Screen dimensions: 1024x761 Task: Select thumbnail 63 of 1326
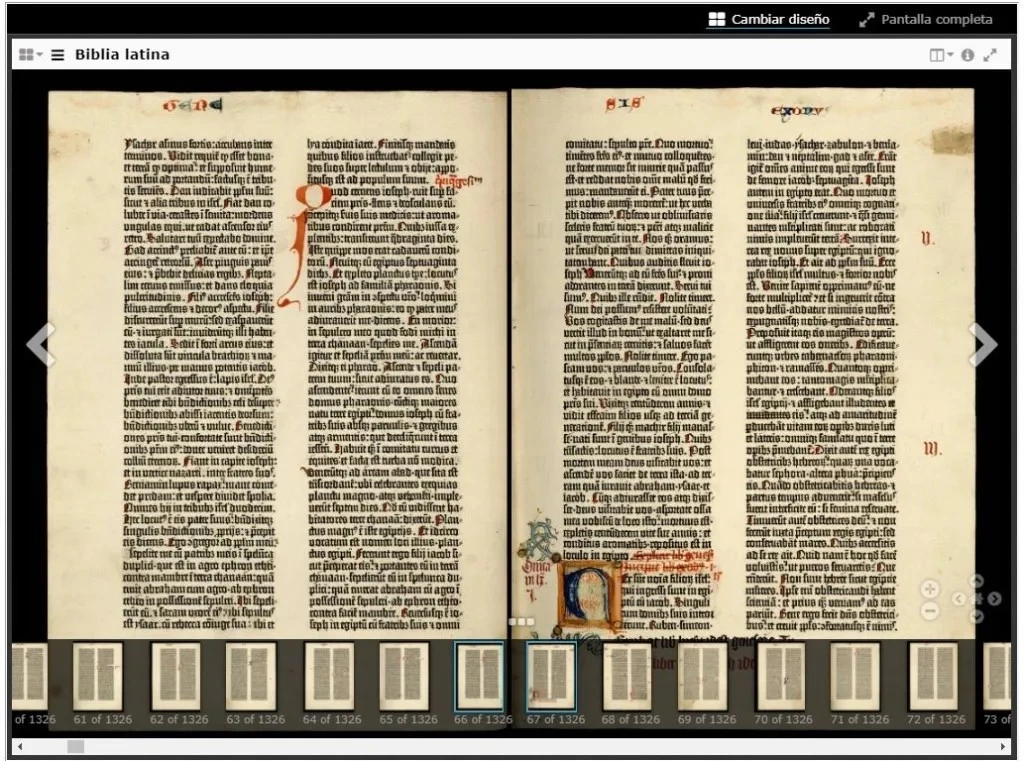tap(251, 676)
